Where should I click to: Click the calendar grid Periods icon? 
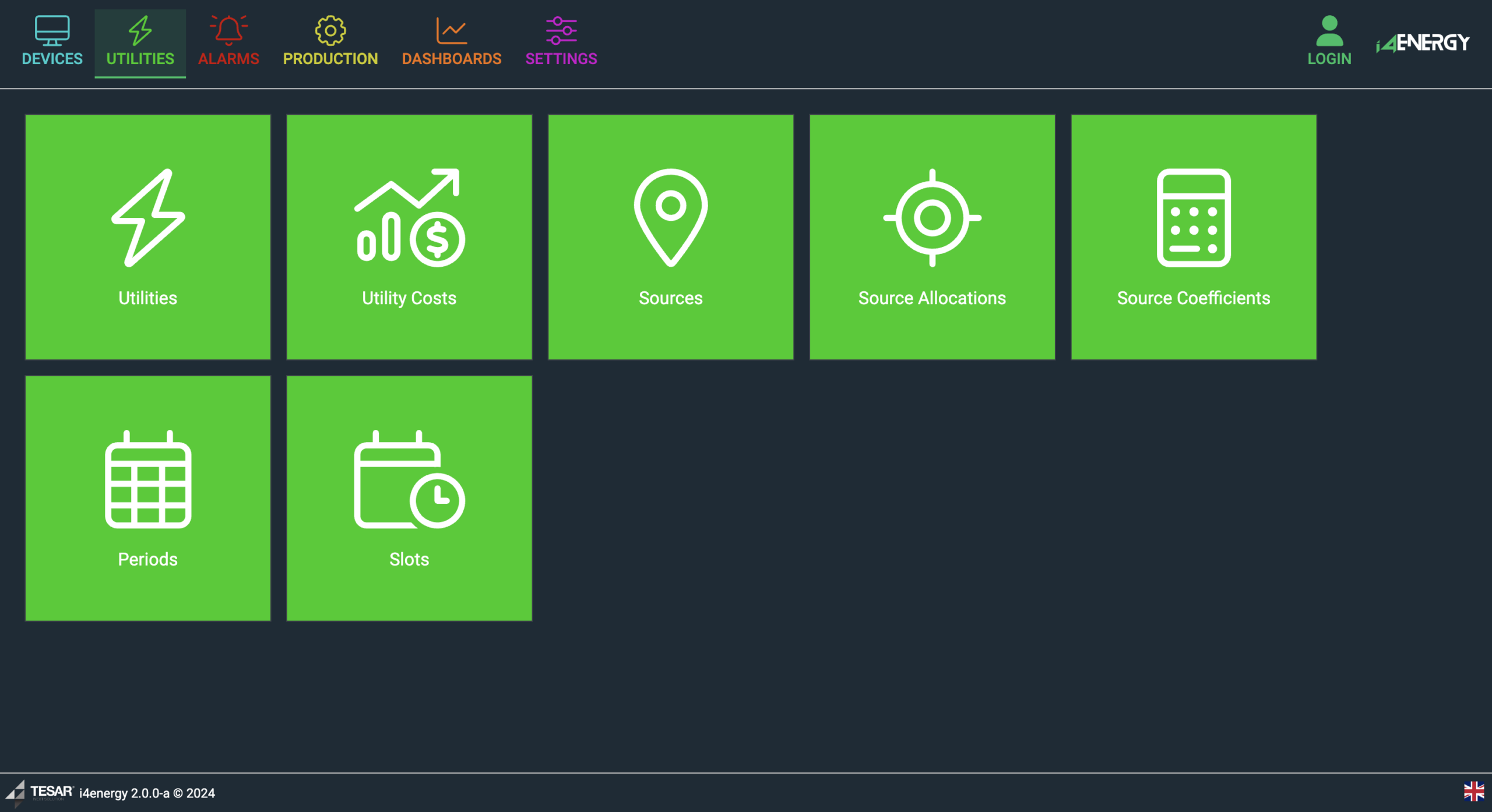tap(148, 479)
